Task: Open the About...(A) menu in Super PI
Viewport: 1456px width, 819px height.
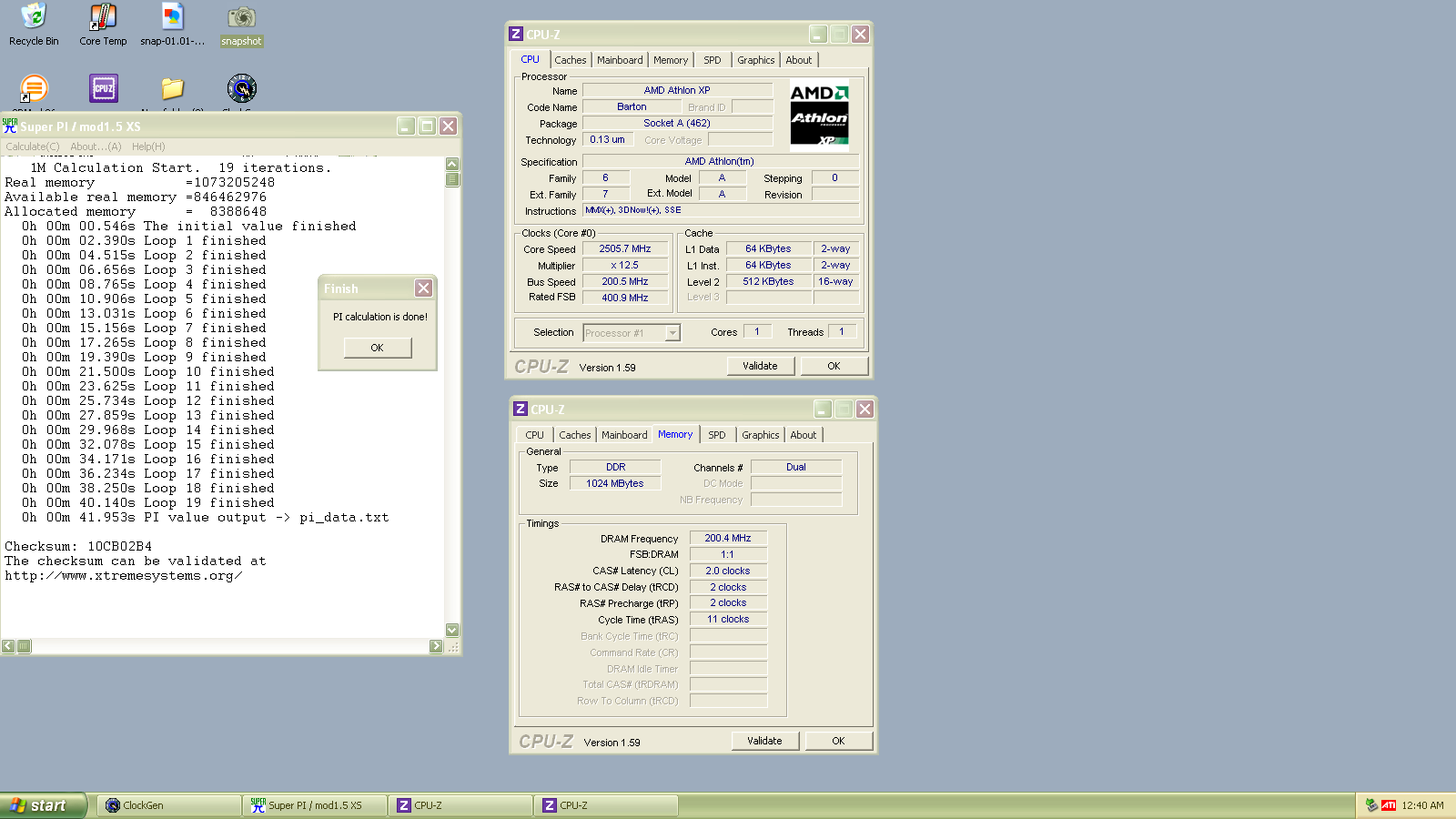Action: pos(96,147)
